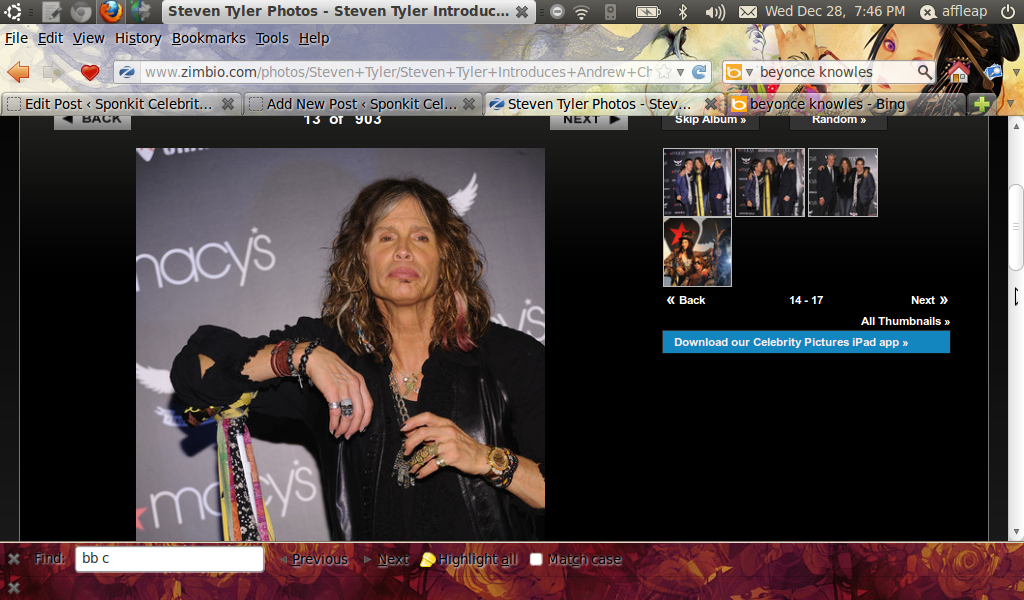
Task: Open the Tools menu
Action: [x=272, y=39]
